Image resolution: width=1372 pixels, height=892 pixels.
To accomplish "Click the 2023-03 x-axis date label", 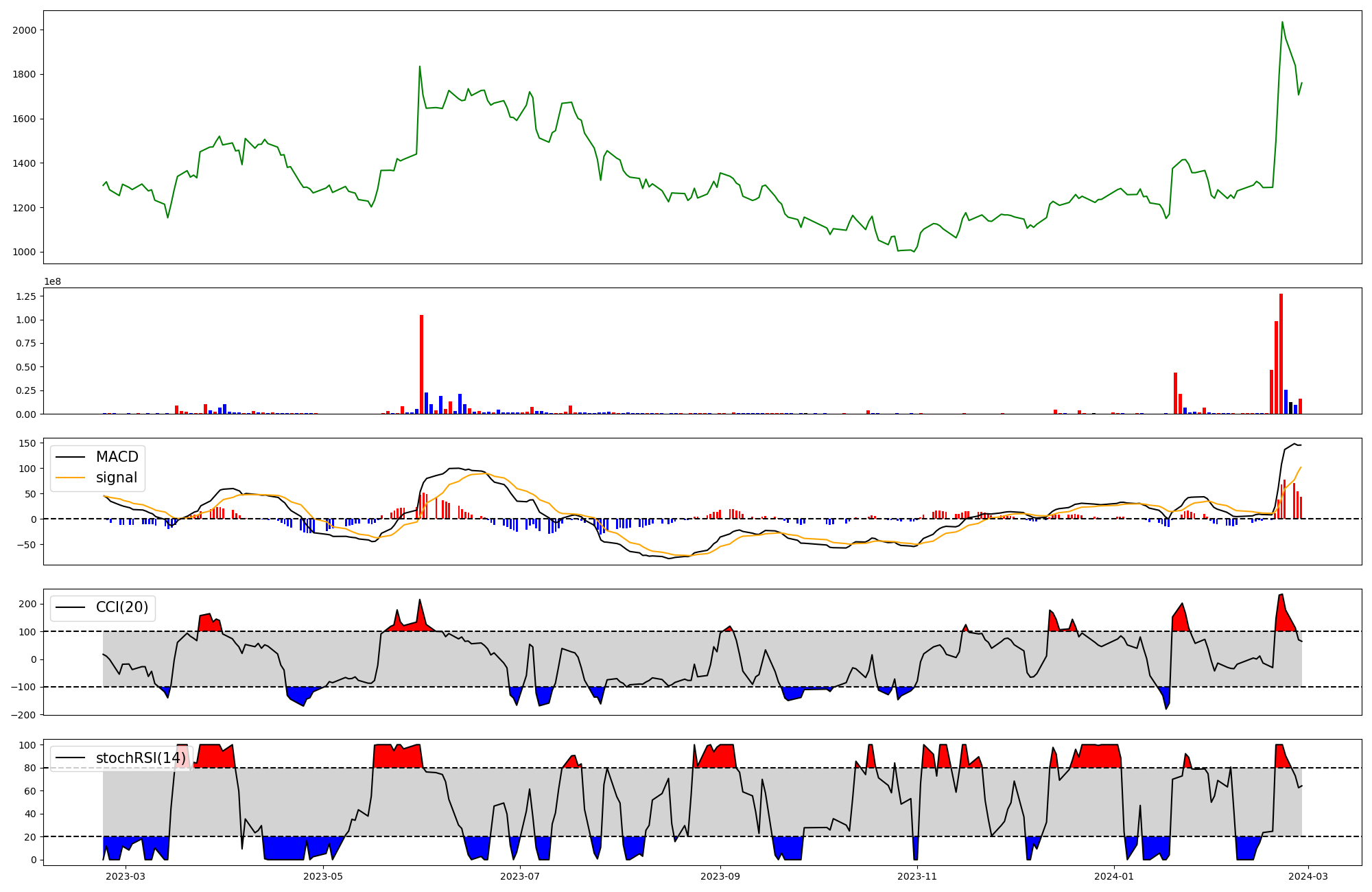I will click(x=126, y=876).
